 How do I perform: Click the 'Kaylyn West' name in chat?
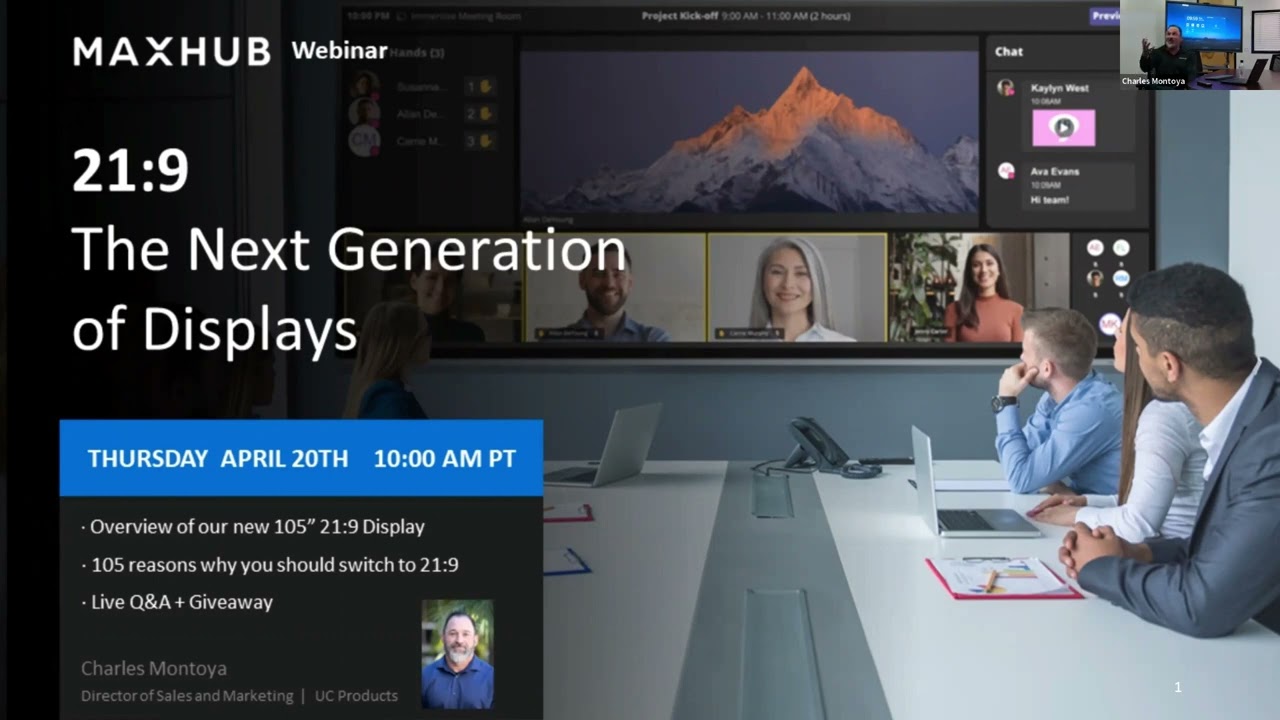(1060, 88)
